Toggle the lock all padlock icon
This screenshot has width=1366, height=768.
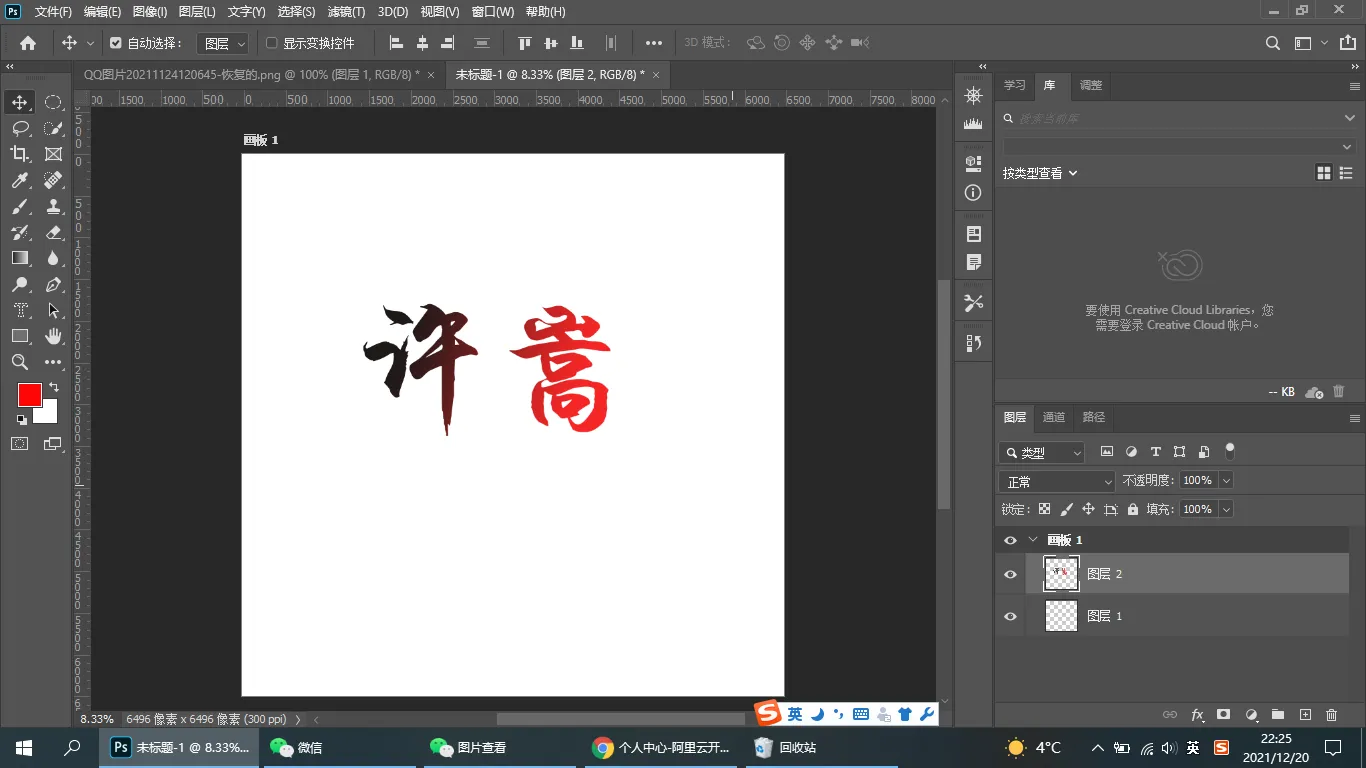1132,509
